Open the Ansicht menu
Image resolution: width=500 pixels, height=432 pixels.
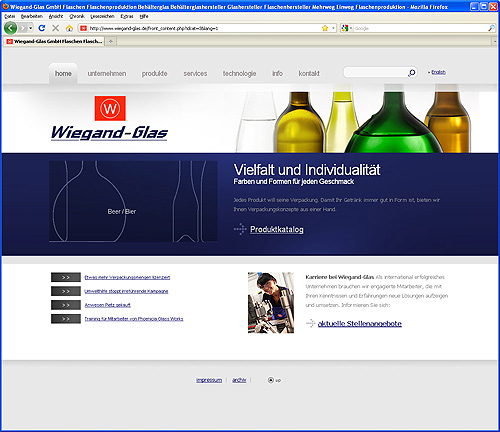pos(56,16)
